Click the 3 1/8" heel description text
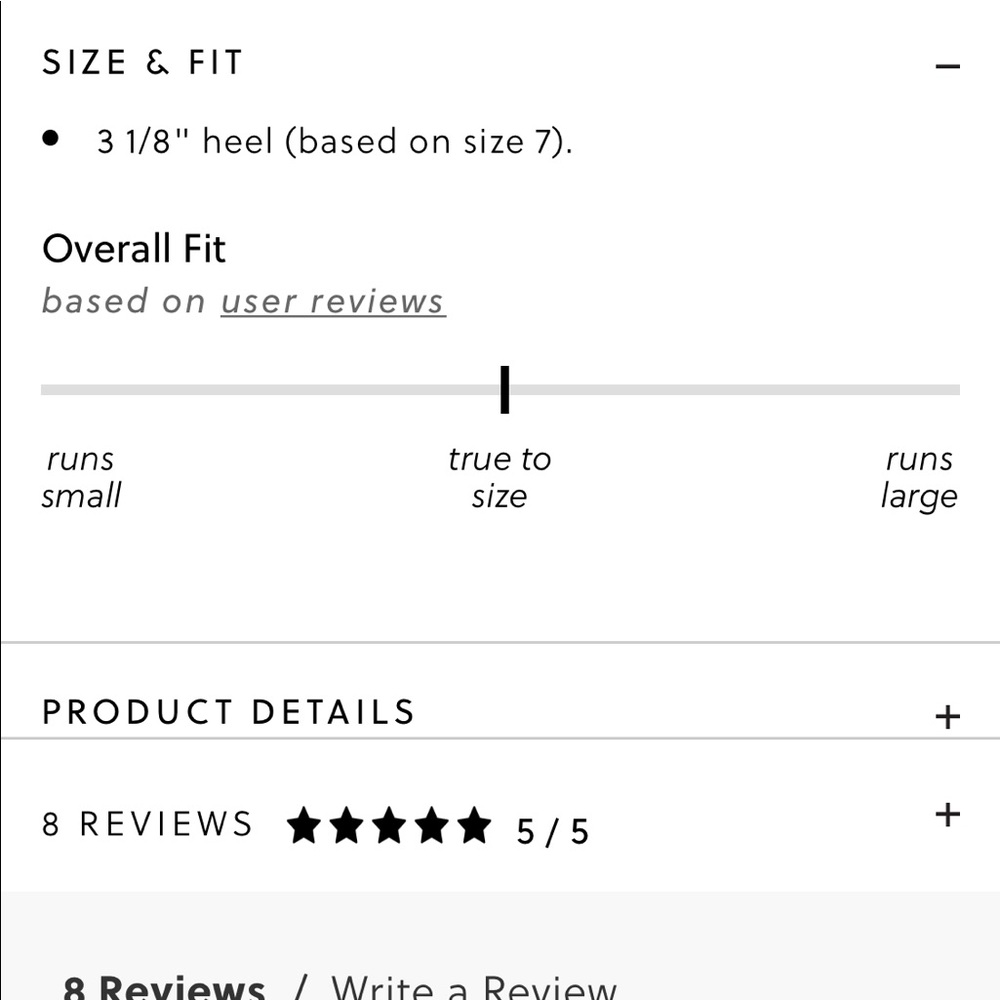This screenshot has width=1000, height=1000. (334, 141)
